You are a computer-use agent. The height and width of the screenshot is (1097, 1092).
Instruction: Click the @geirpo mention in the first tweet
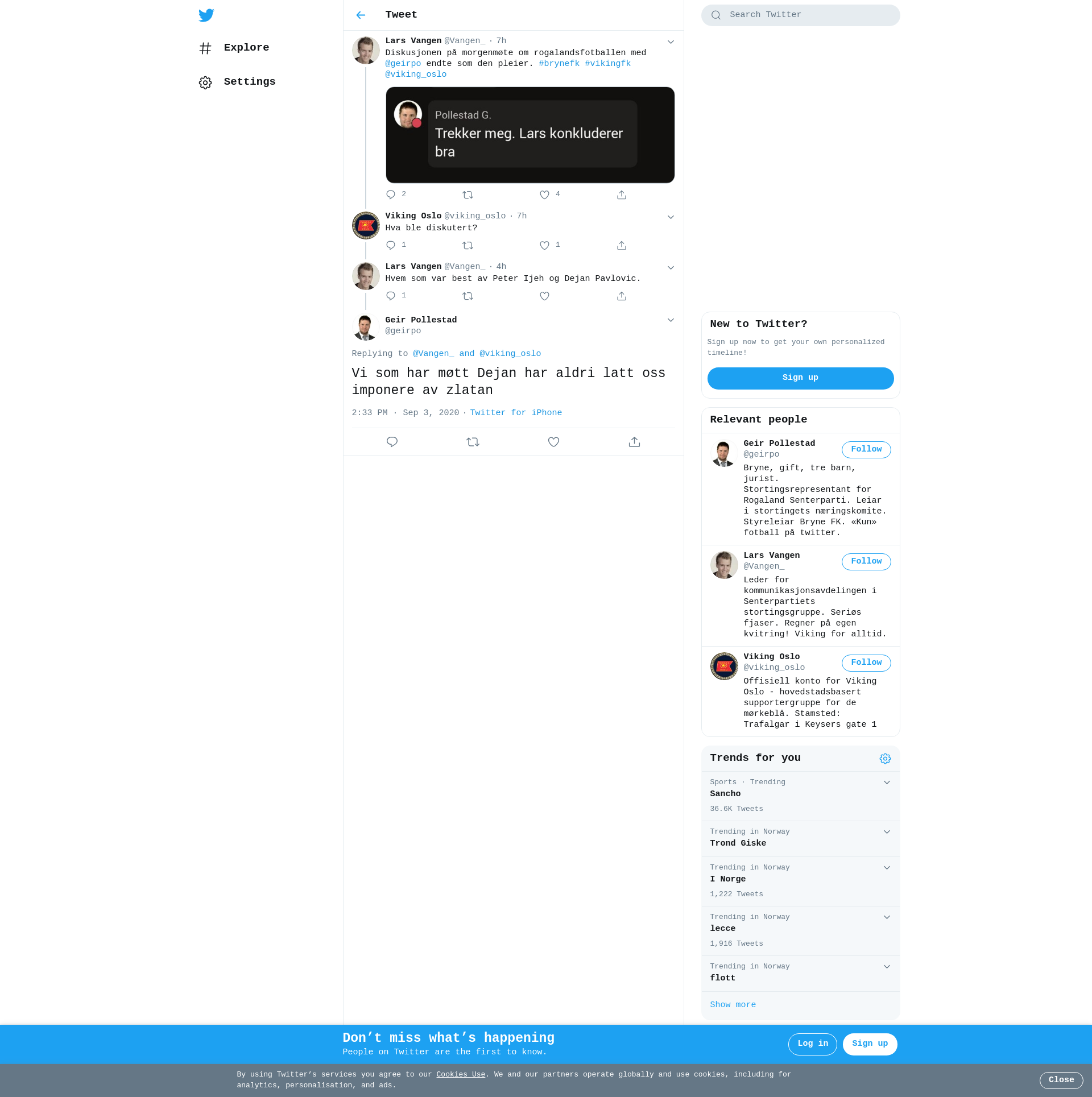[403, 64]
